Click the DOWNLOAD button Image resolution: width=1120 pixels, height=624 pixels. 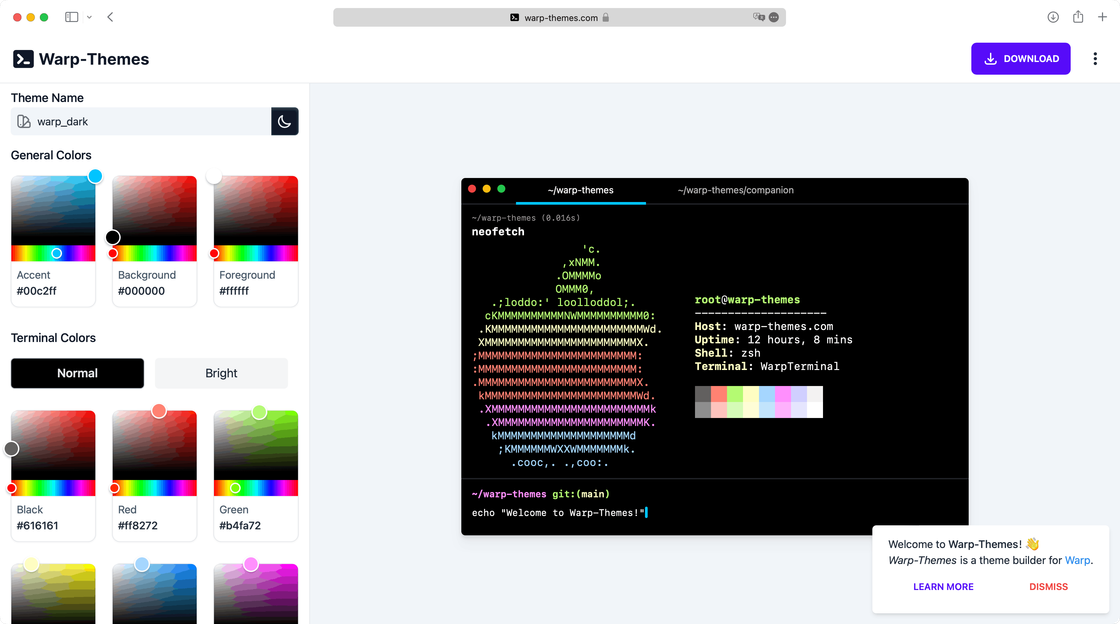(x=1021, y=58)
